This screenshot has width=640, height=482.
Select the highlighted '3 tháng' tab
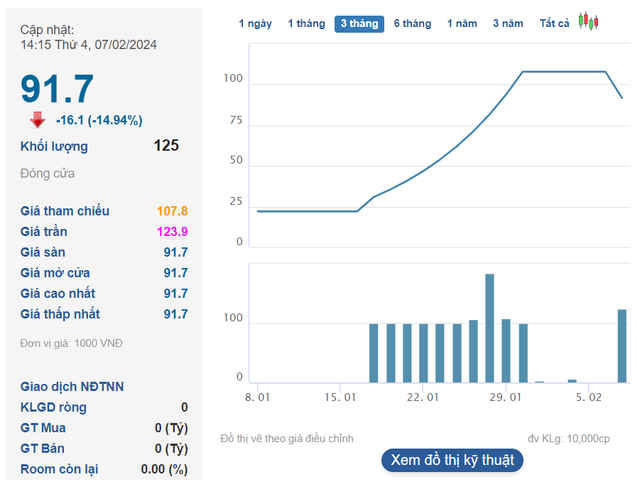(359, 23)
